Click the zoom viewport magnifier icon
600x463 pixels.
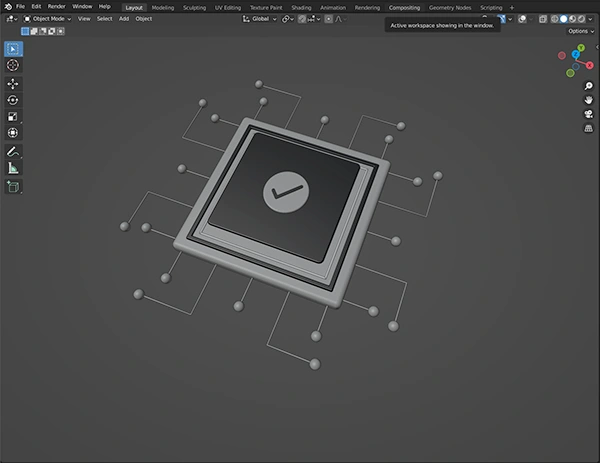pos(589,86)
